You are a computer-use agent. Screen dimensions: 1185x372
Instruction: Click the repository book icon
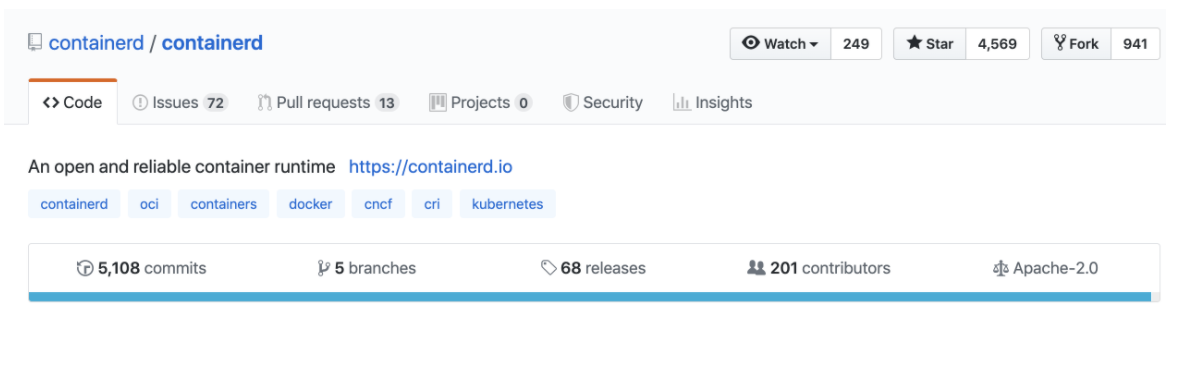click(35, 43)
